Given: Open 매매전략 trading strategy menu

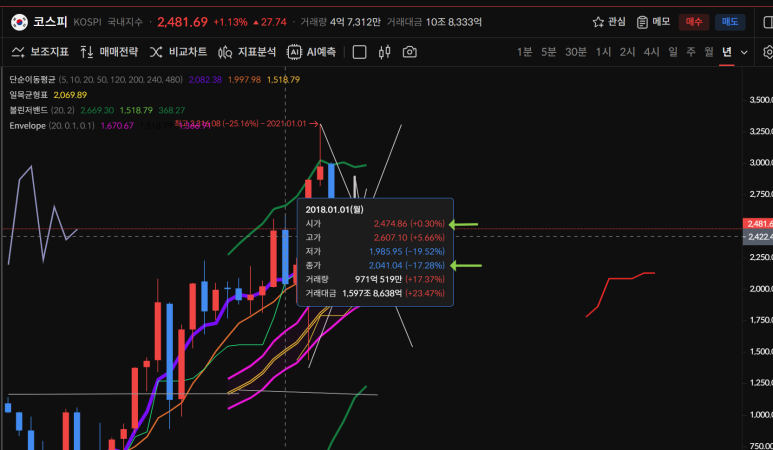Looking at the screenshot, I should coord(109,52).
